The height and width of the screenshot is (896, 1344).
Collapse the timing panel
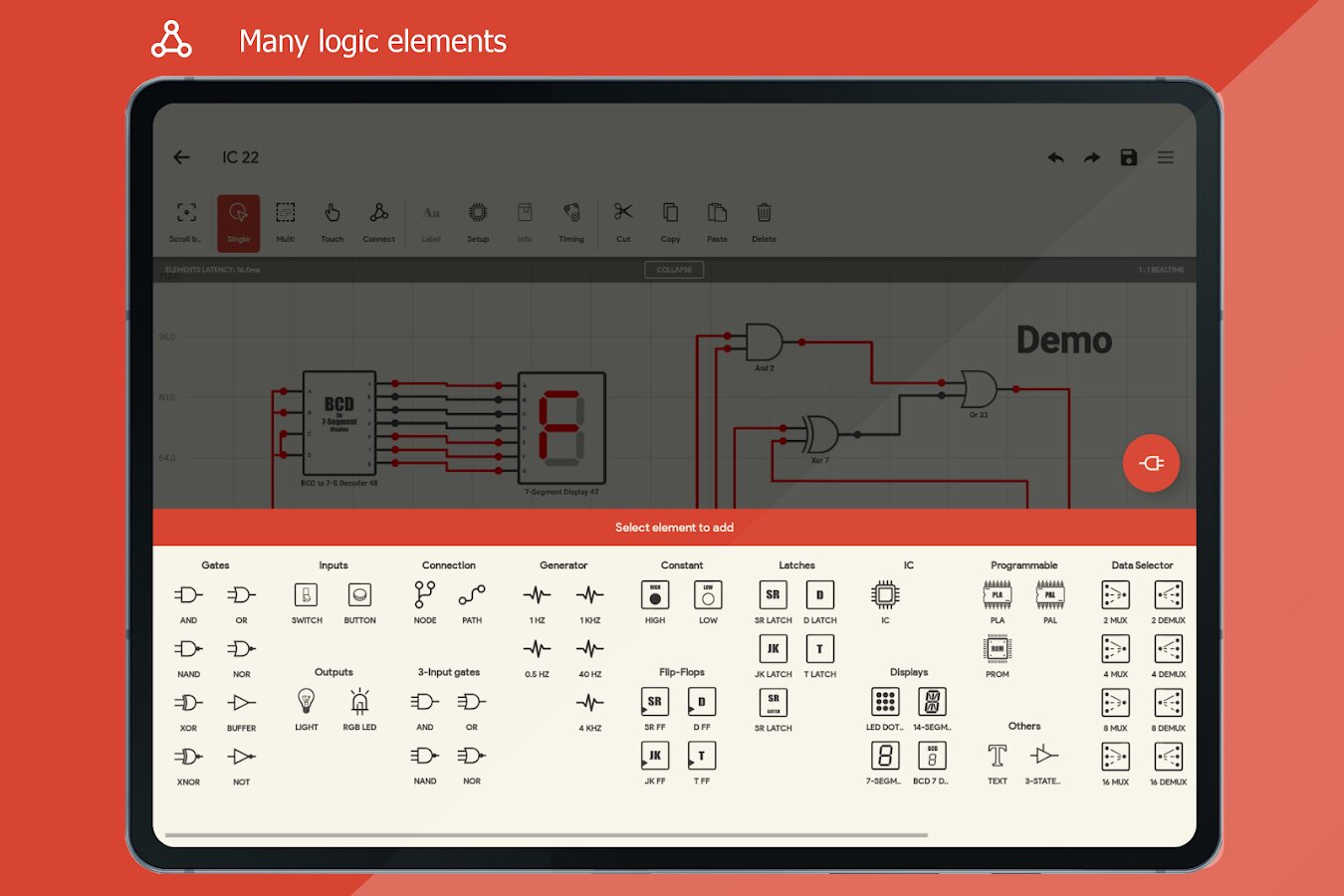point(674,270)
